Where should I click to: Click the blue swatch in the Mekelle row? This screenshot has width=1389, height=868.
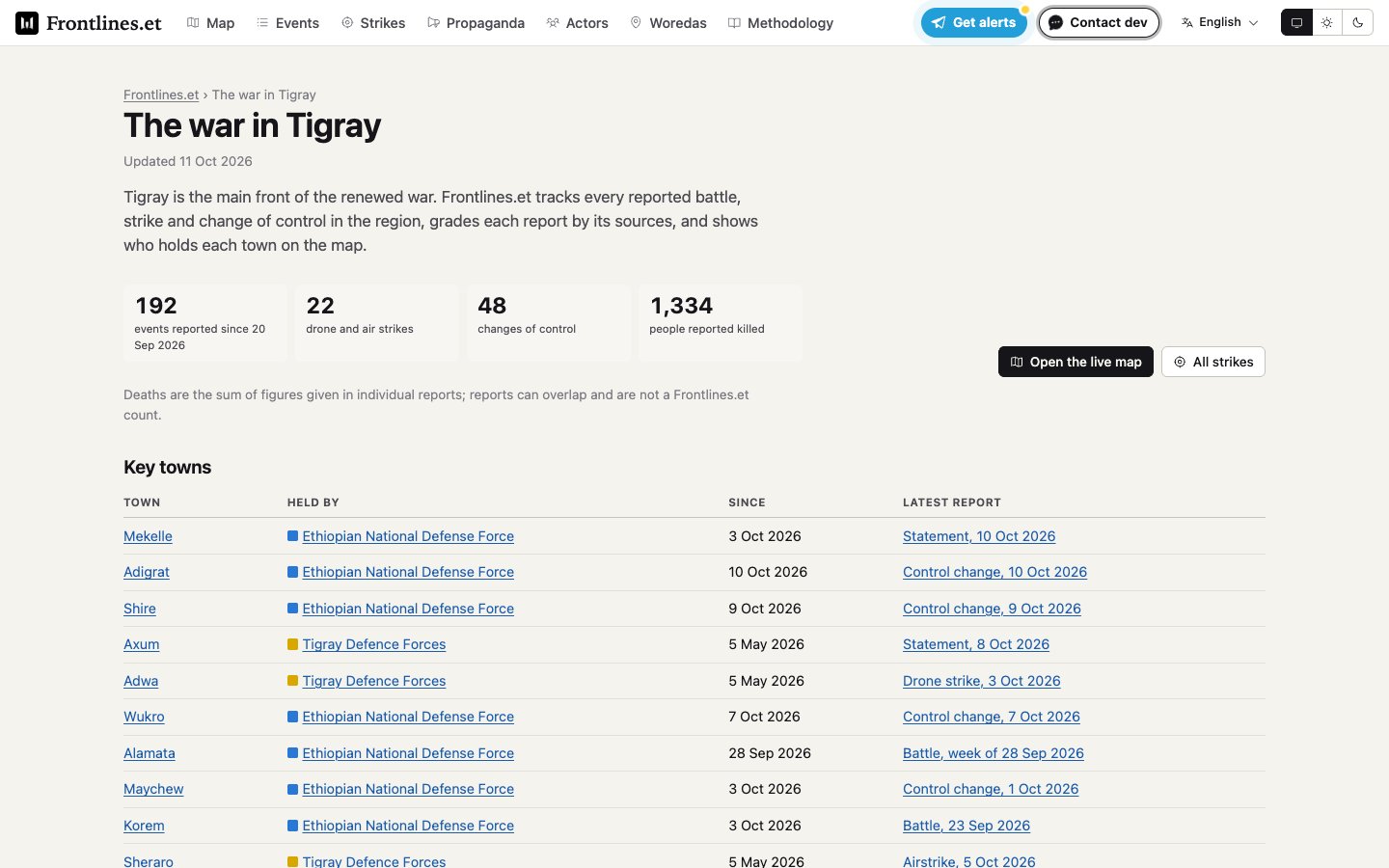click(x=292, y=536)
